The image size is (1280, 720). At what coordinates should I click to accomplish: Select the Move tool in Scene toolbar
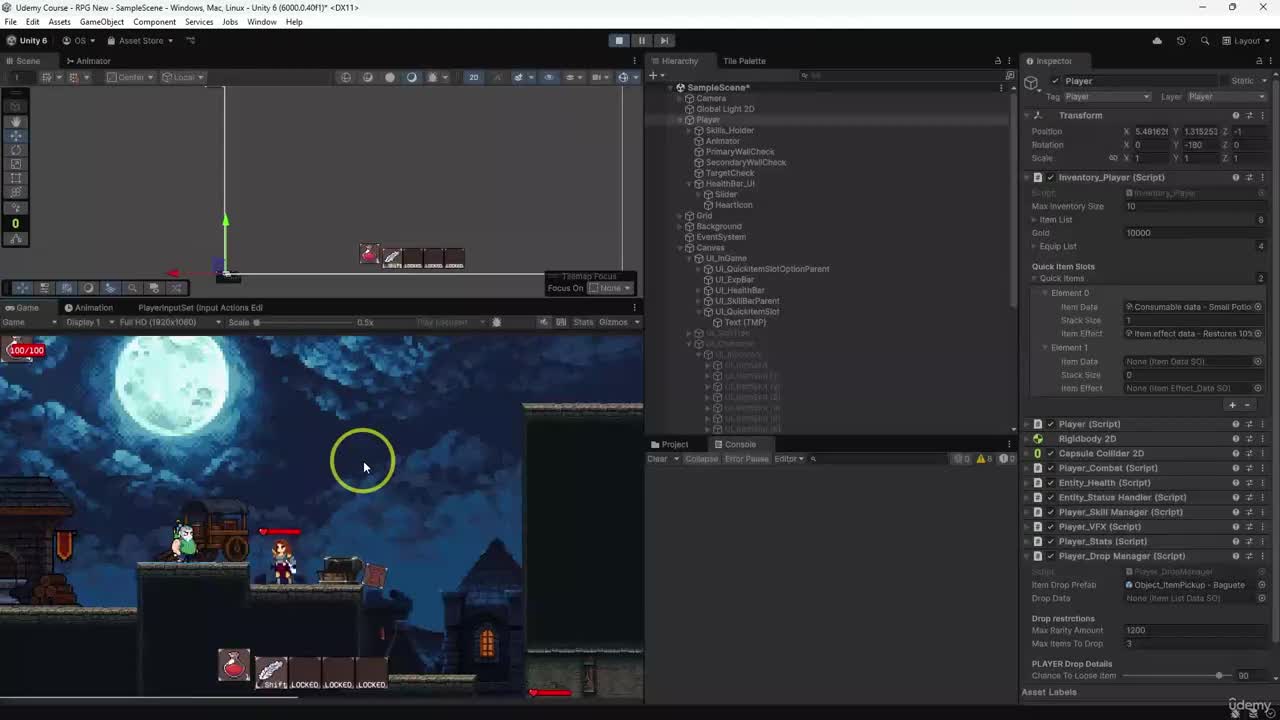click(x=15, y=135)
